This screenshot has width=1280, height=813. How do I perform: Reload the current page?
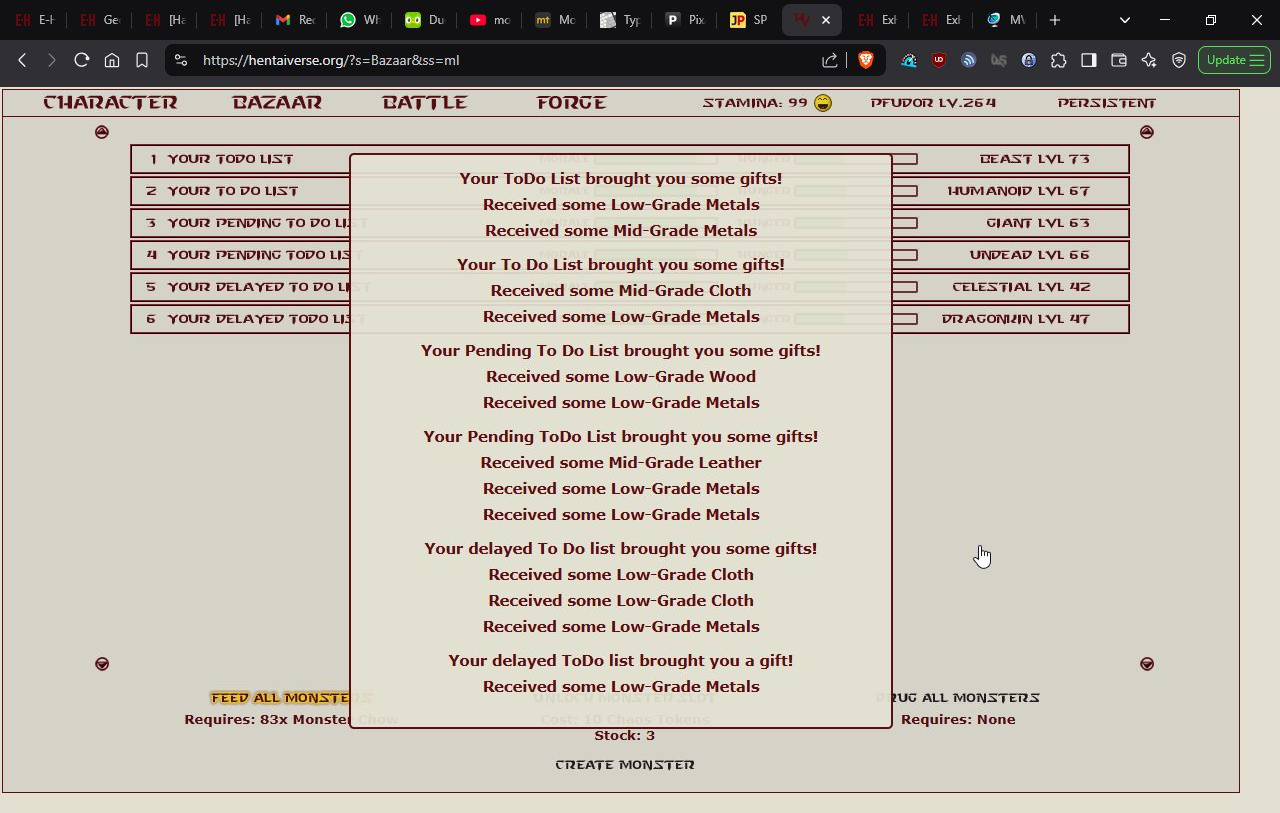(x=82, y=60)
